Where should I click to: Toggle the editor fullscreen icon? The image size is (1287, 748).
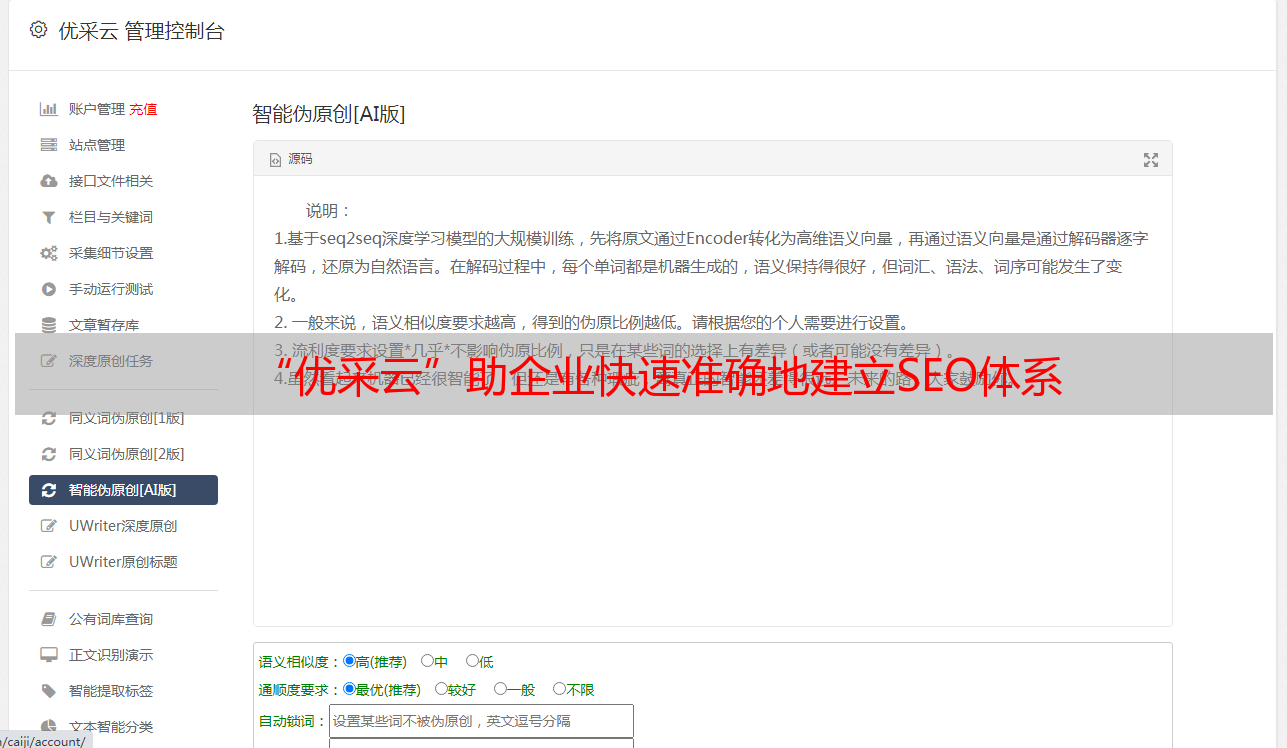pos(1151,160)
